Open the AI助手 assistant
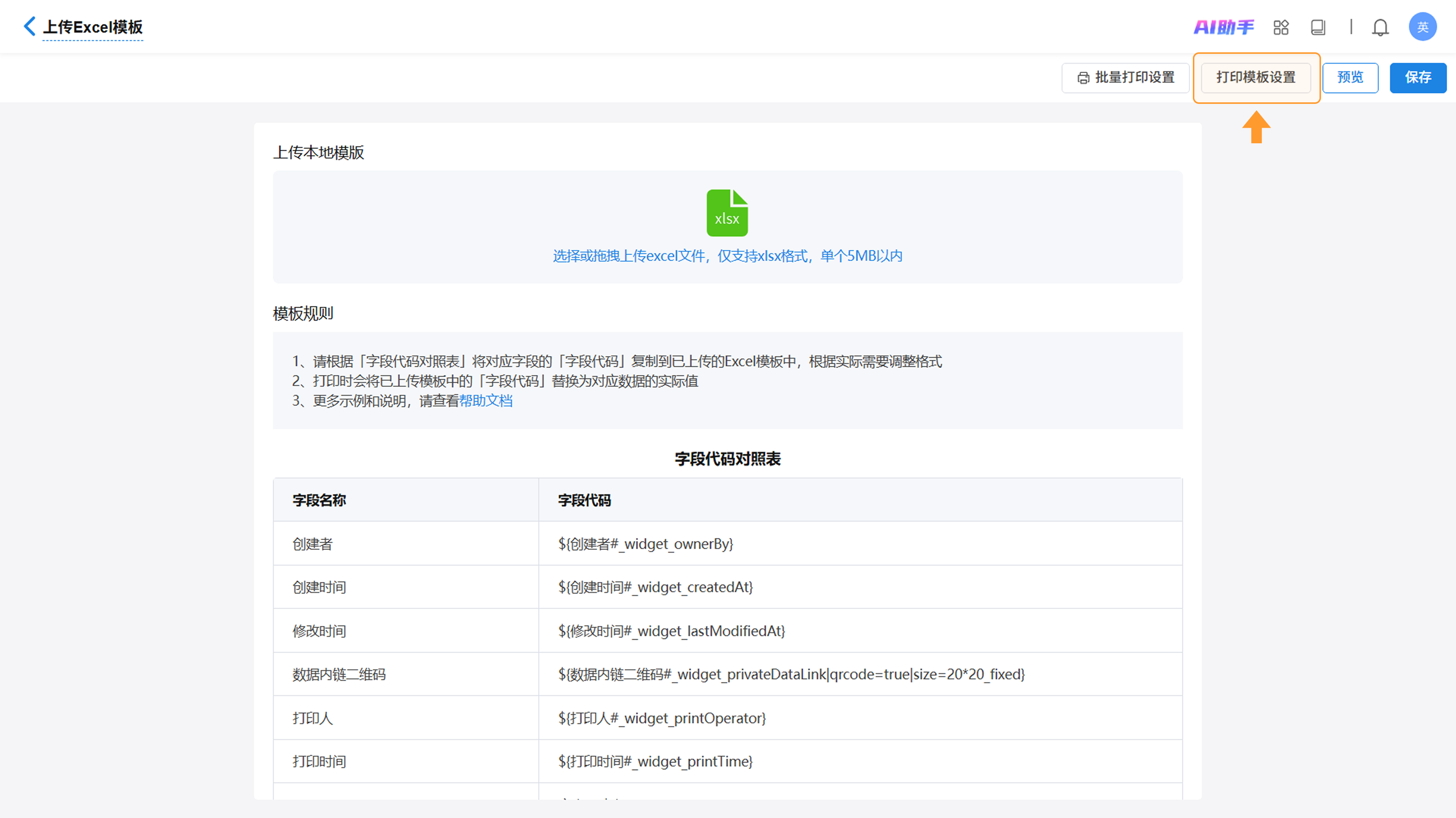 [1223, 27]
